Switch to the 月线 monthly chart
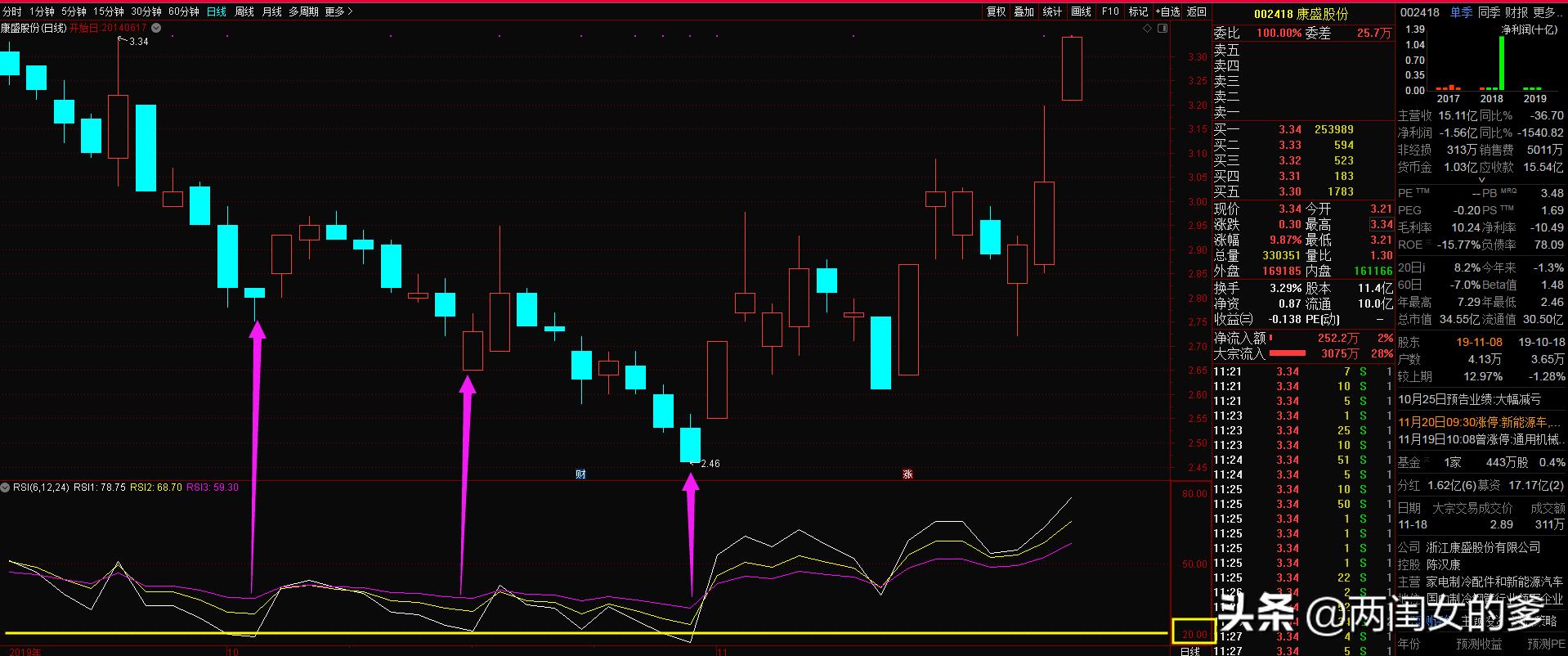The width and height of the screenshot is (1568, 656). [x=271, y=11]
